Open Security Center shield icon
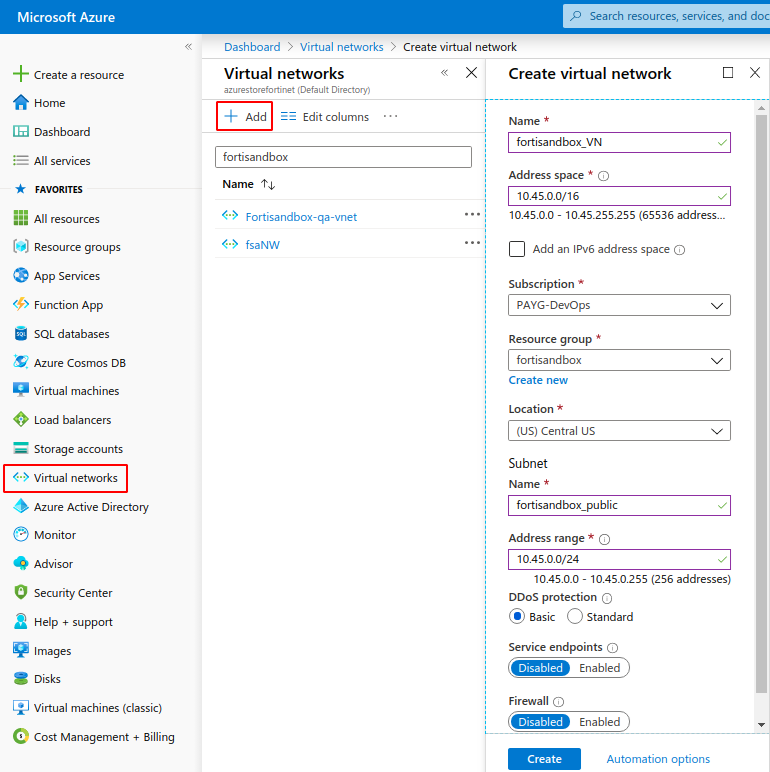770x772 pixels. click(x=21, y=592)
